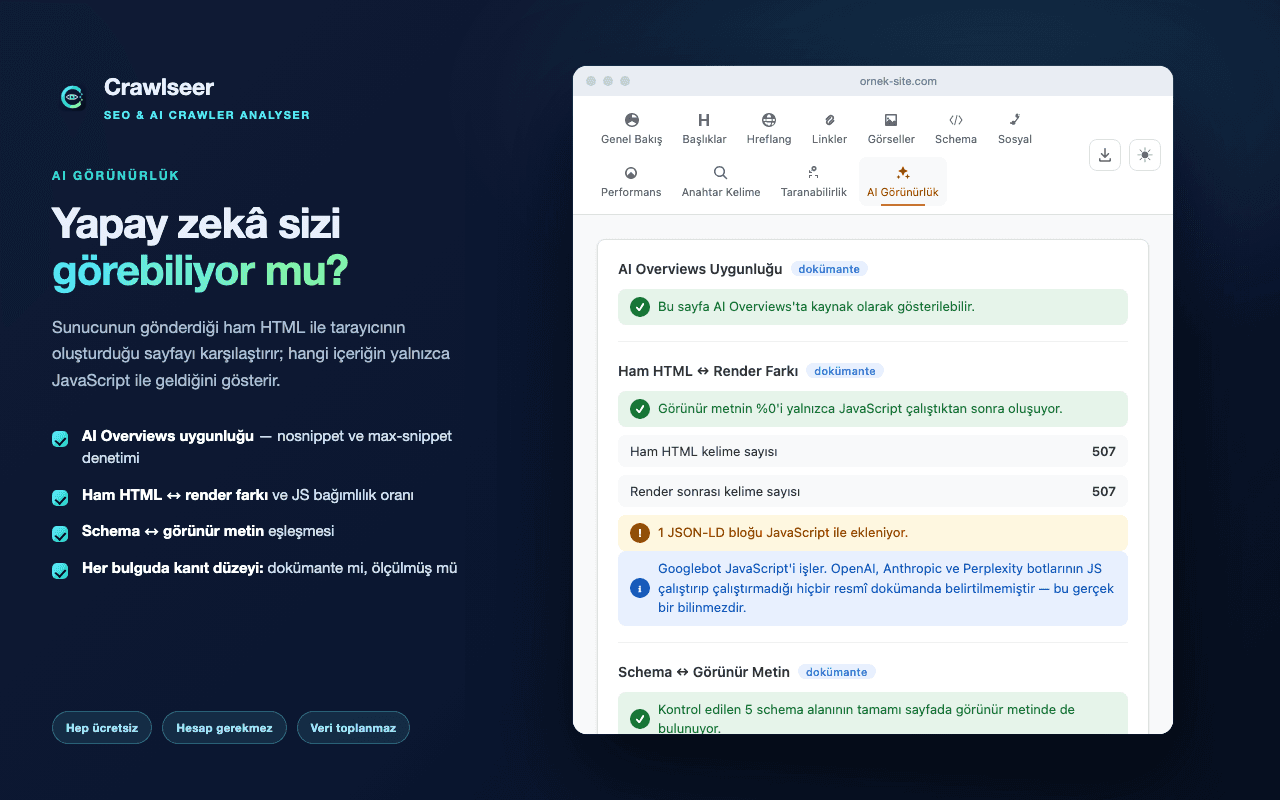The height and width of the screenshot is (800, 1280).
Task: Click the orange warning icon in JSON-LD notice
Action: tap(640, 533)
